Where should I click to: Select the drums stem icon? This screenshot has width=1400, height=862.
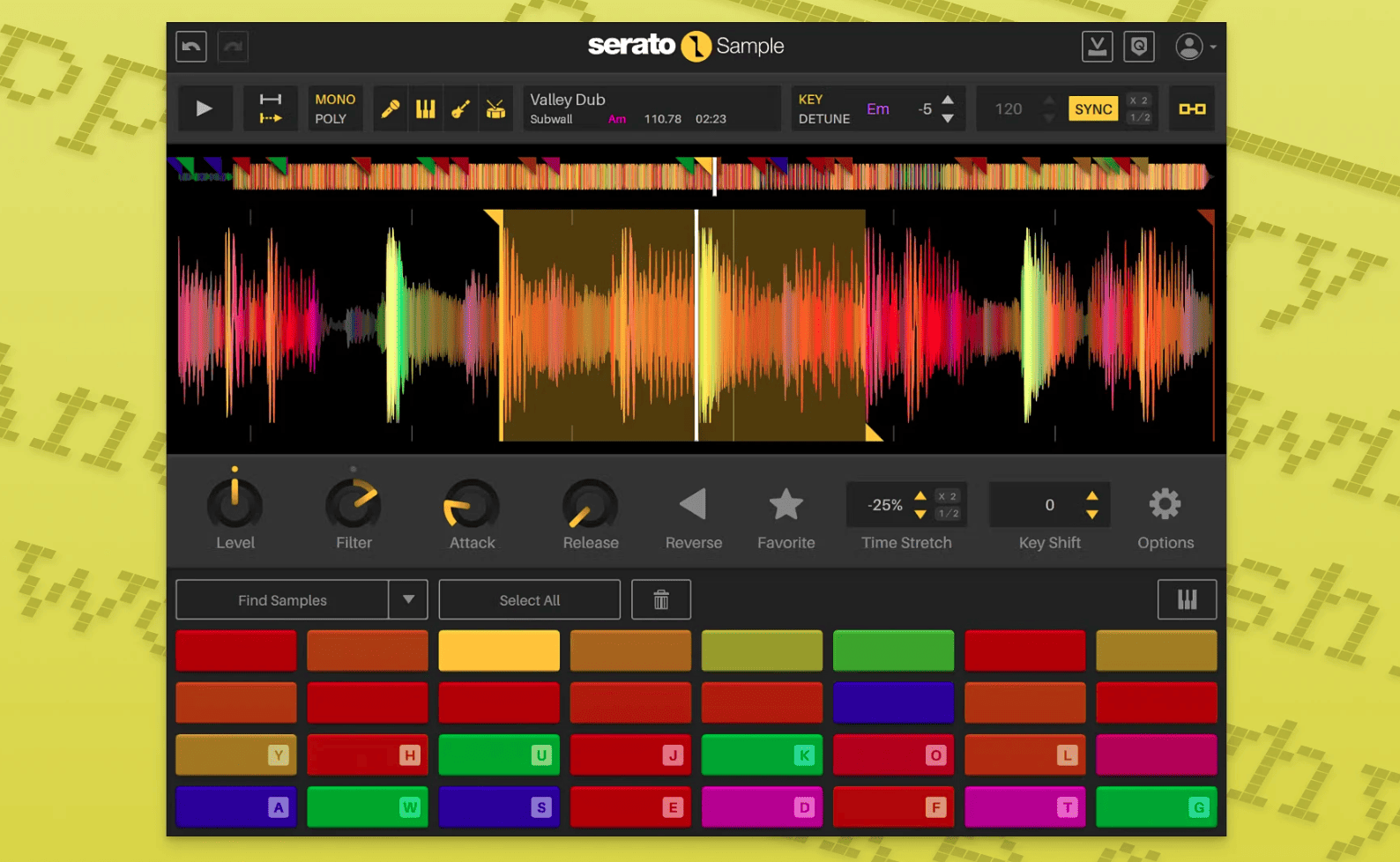495,108
